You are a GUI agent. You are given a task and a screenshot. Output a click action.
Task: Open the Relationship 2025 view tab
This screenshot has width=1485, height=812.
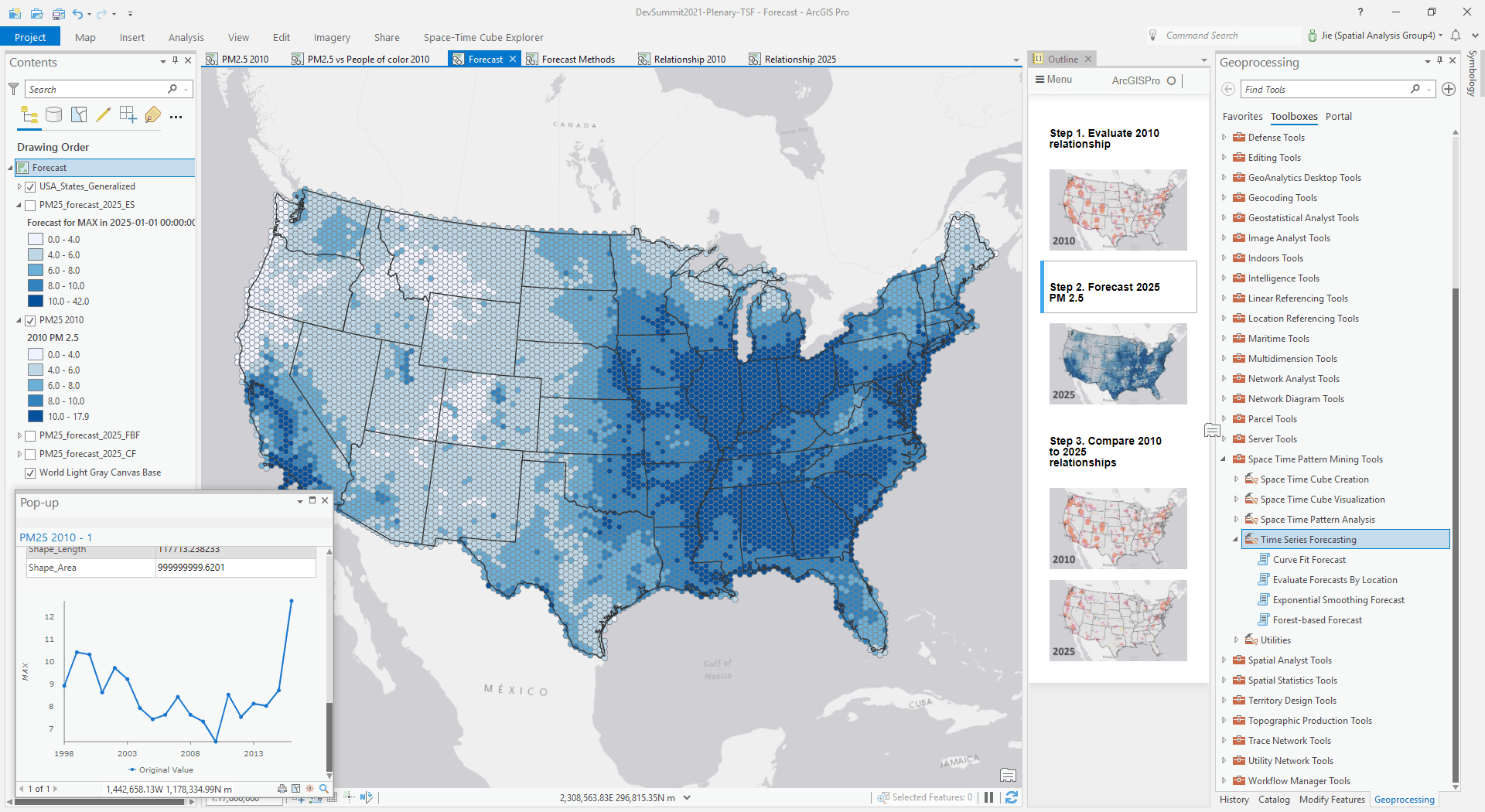[800, 59]
